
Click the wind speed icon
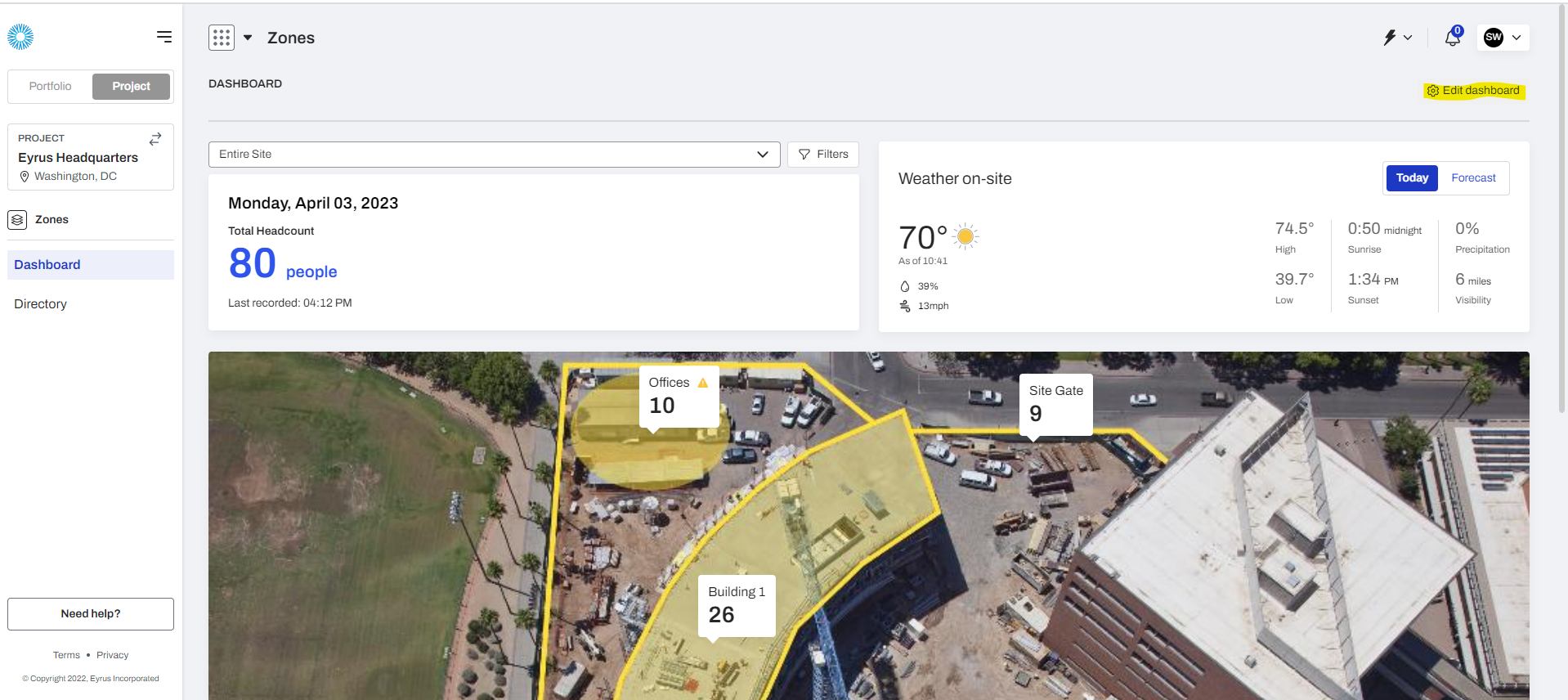(x=905, y=306)
